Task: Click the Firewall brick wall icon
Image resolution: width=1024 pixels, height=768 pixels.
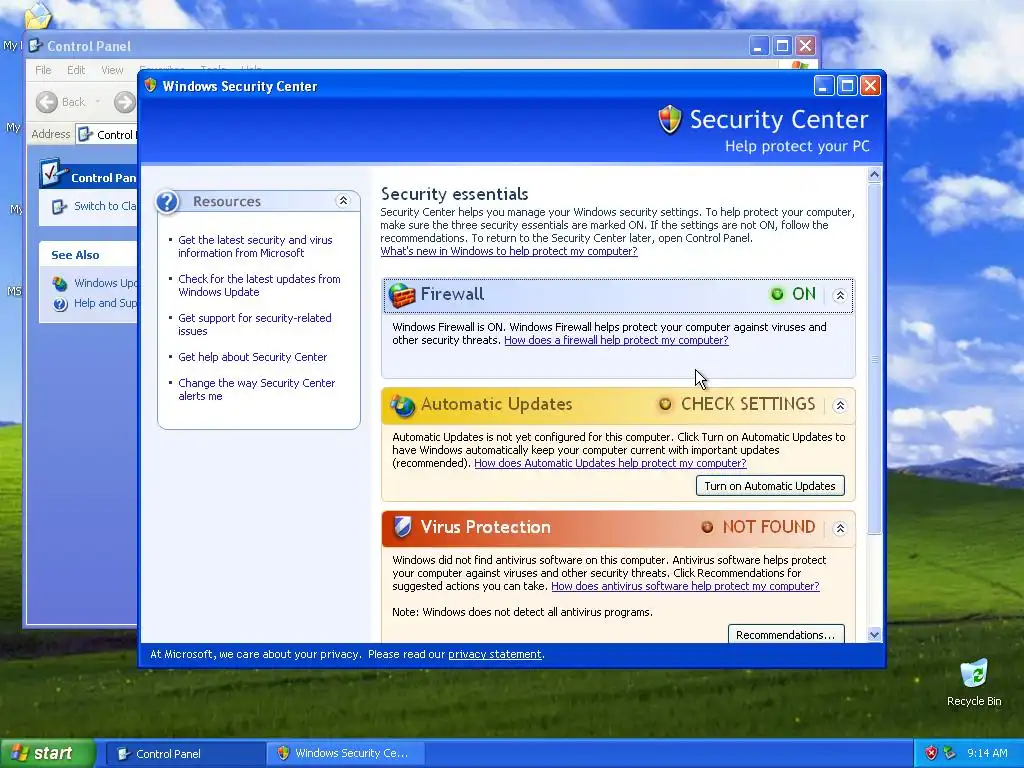Action: [x=402, y=295]
